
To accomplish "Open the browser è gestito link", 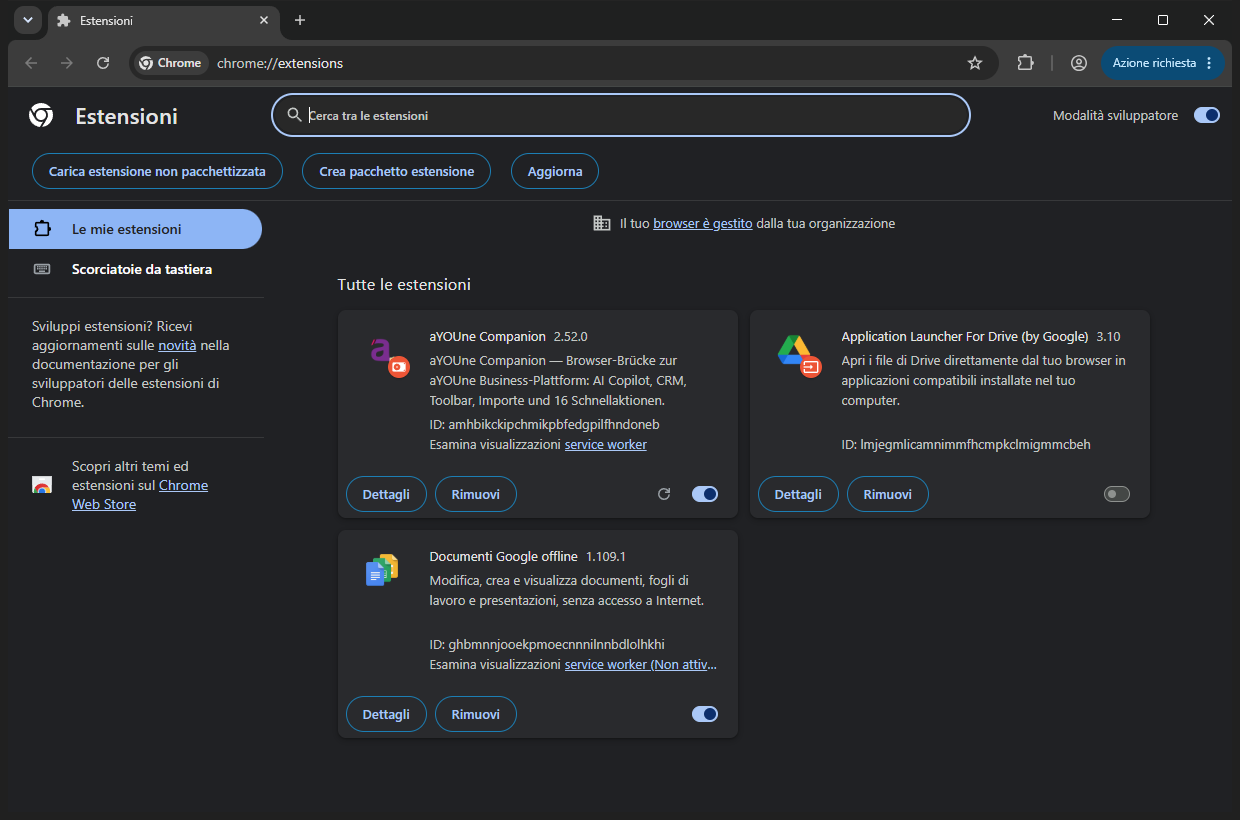I will pyautogui.click(x=703, y=224).
